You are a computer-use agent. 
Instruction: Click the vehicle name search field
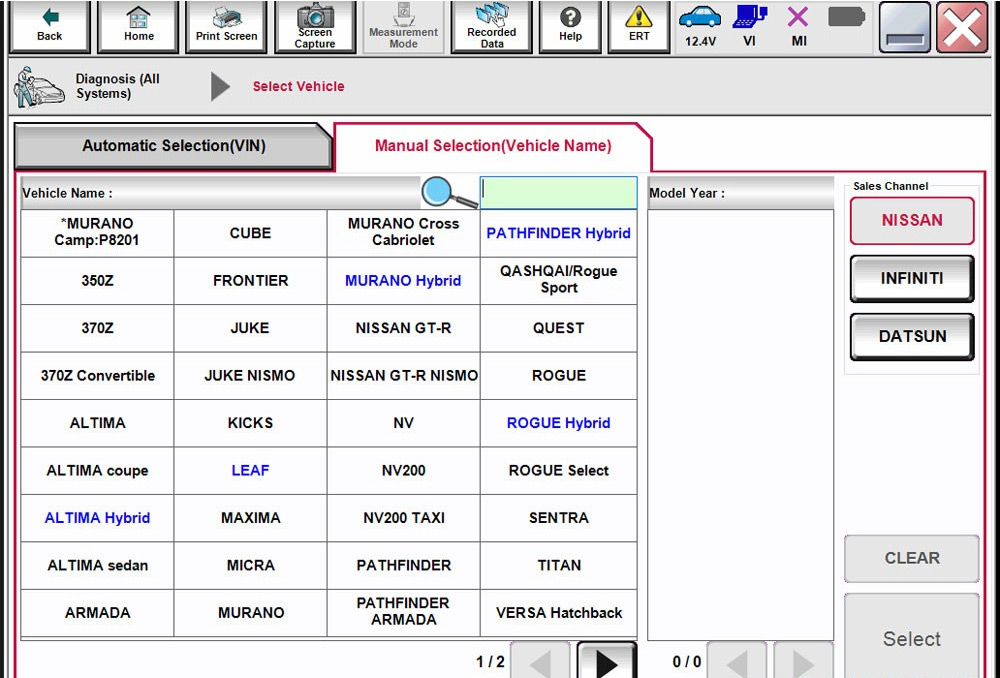tap(558, 192)
